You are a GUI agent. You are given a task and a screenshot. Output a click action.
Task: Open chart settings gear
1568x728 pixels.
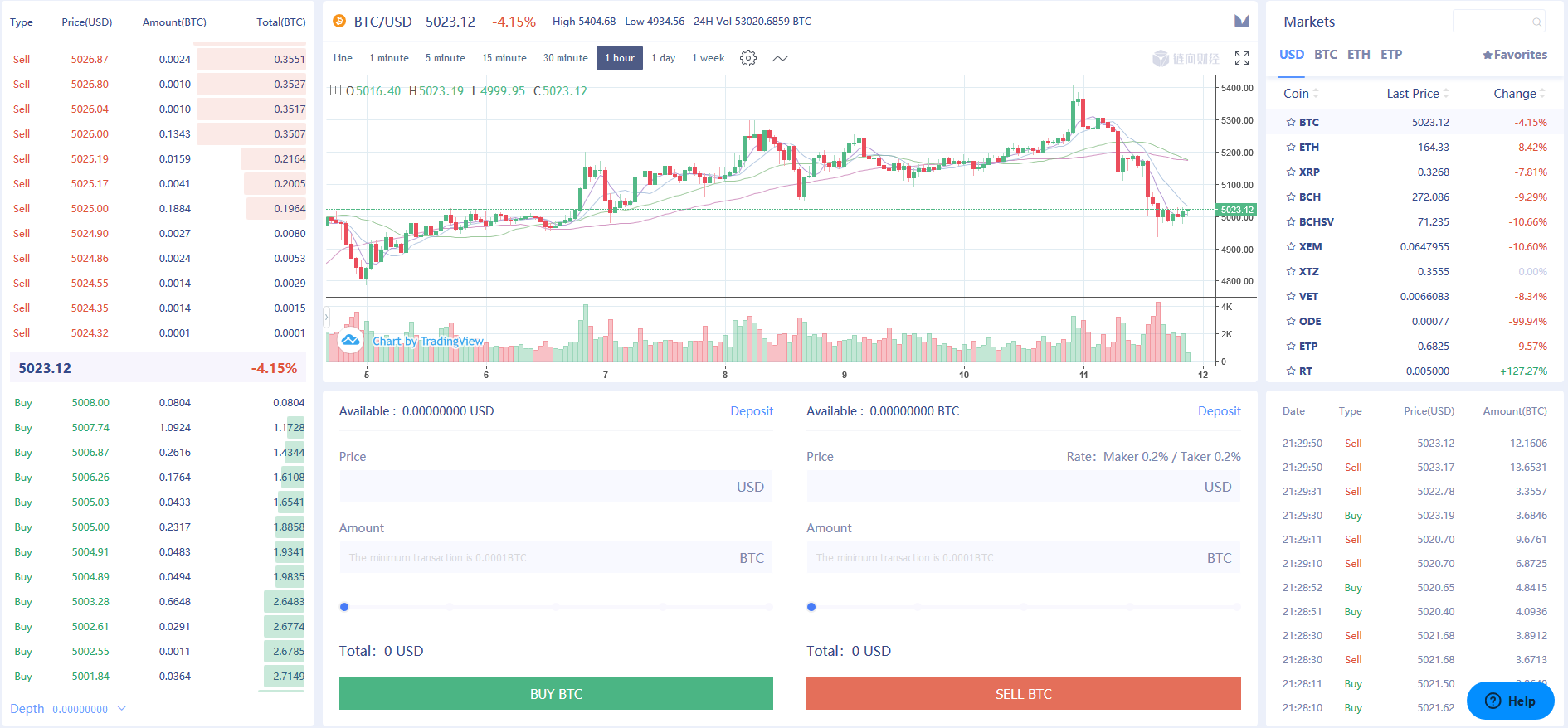[x=748, y=58]
